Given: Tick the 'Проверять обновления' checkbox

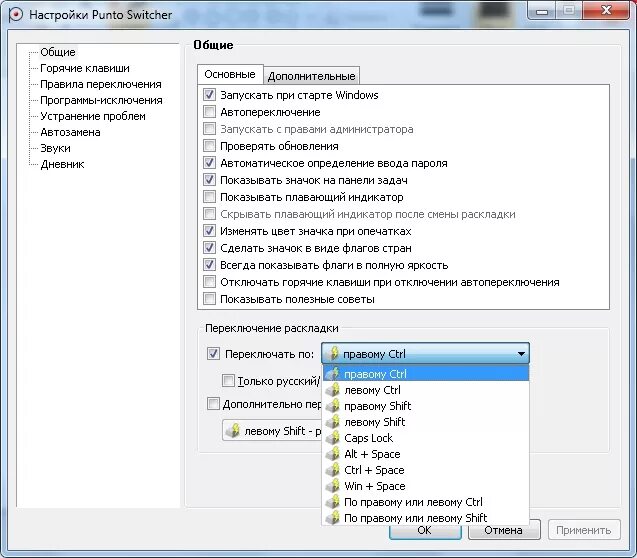Looking at the screenshot, I should coord(209,146).
